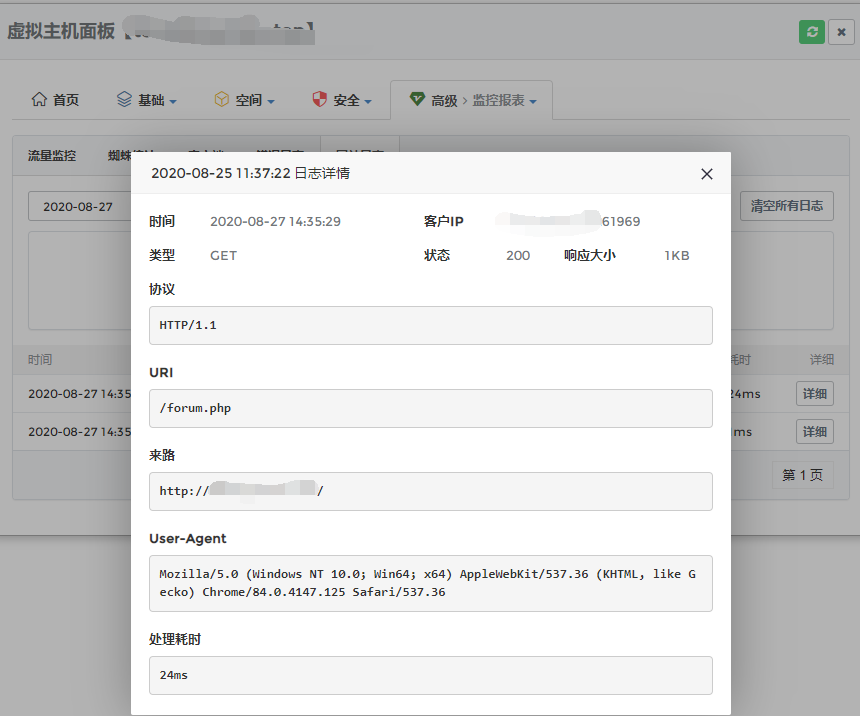Viewport: 860px width, 716px height.
Task: Close the virtual host panel window
Action: click(841, 32)
